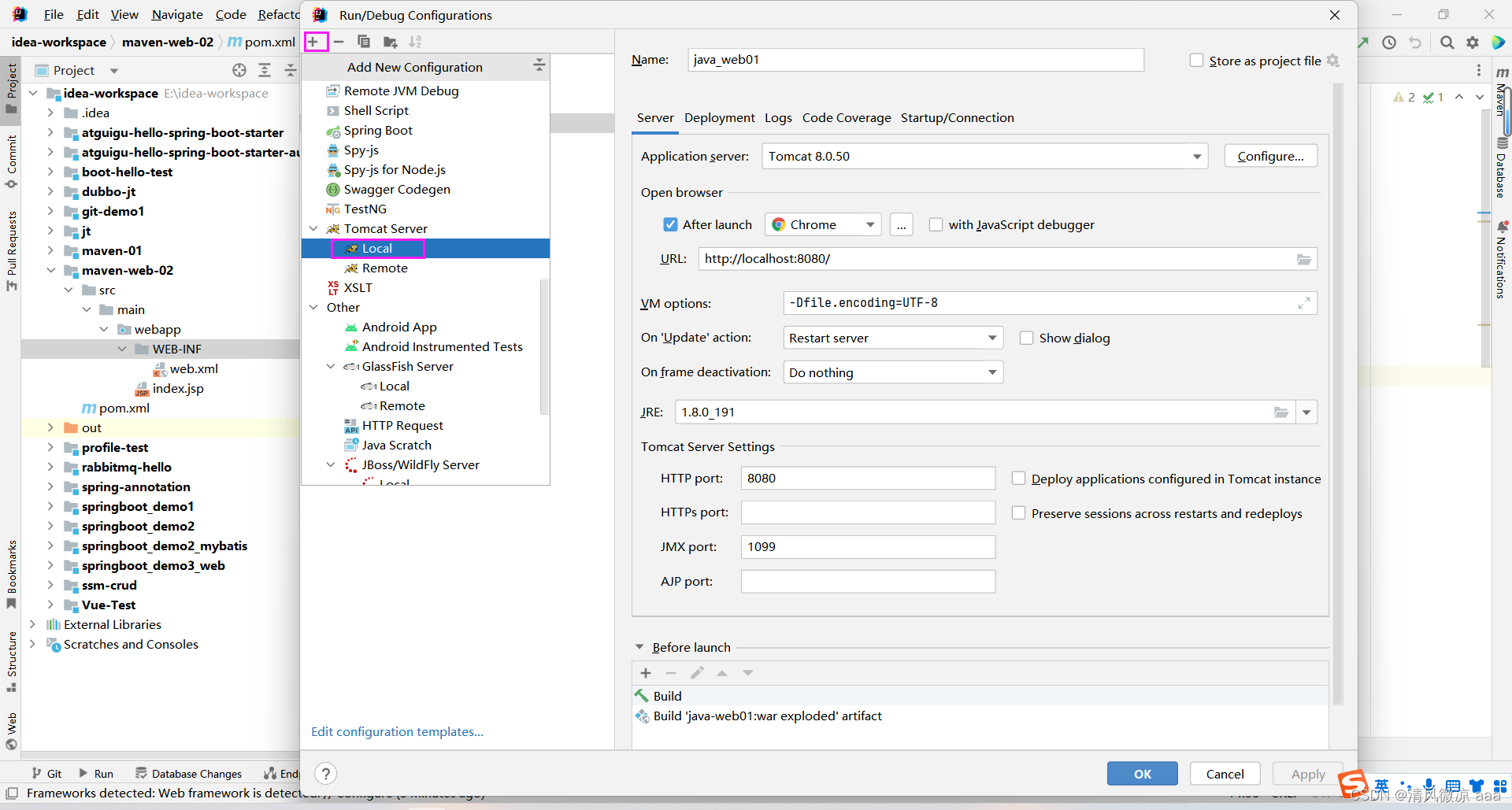Move Before launch task up
This screenshot has height=810, width=1512.
click(x=722, y=673)
